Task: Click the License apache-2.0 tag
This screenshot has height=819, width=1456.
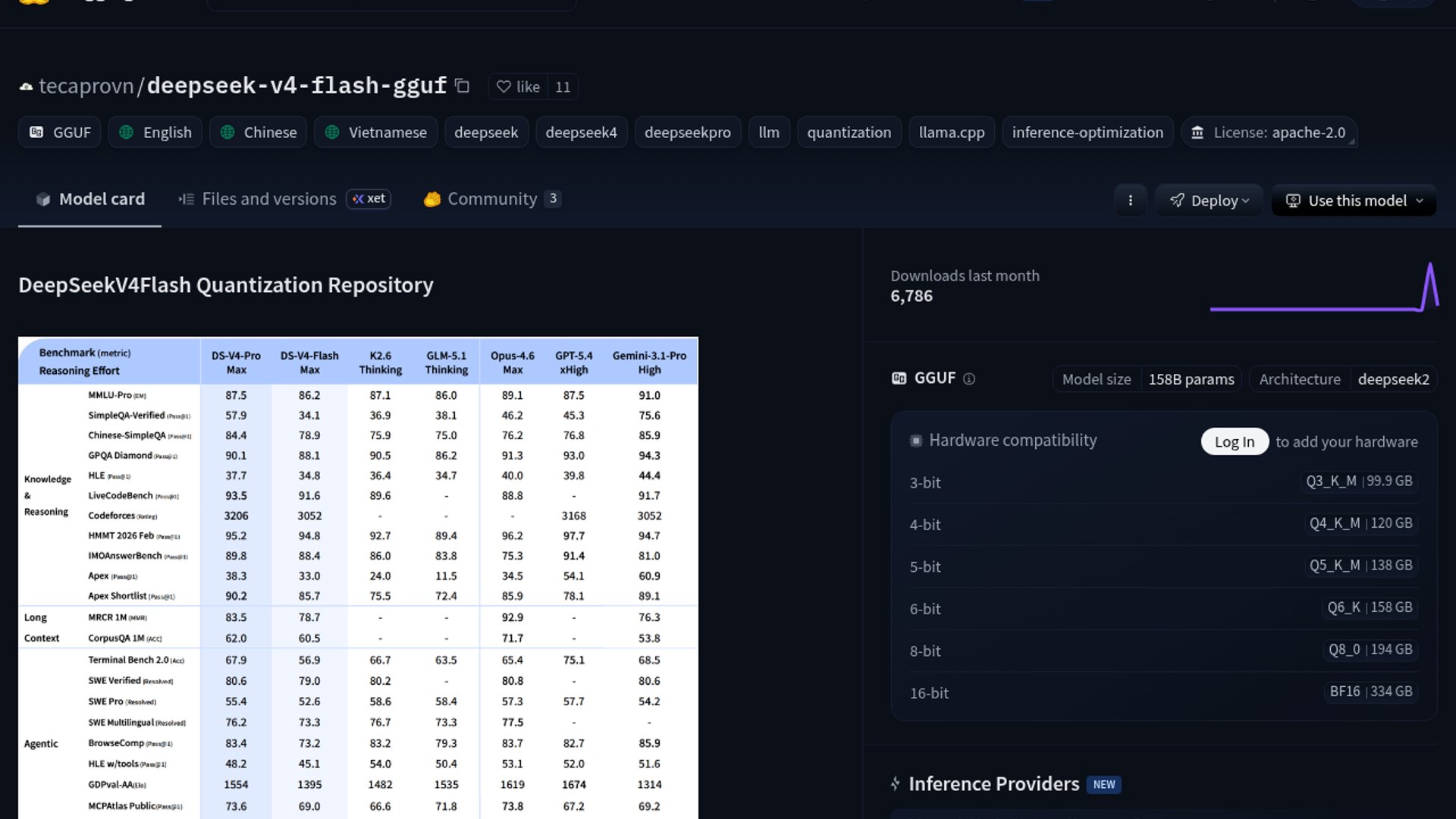Action: point(1269,133)
